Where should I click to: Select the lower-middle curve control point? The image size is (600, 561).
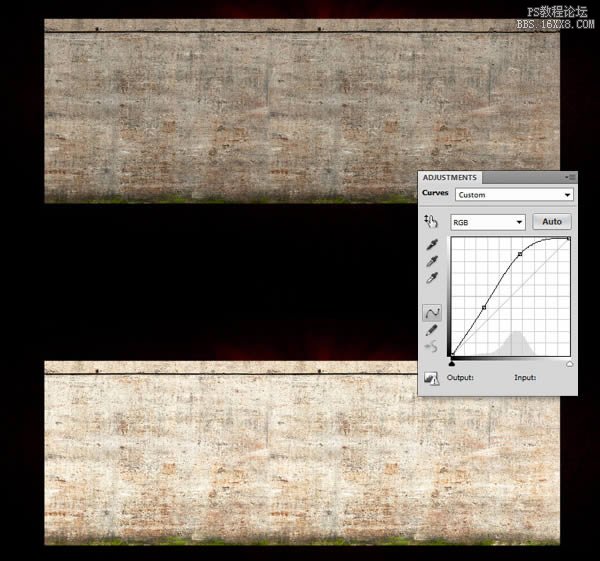tap(484, 308)
